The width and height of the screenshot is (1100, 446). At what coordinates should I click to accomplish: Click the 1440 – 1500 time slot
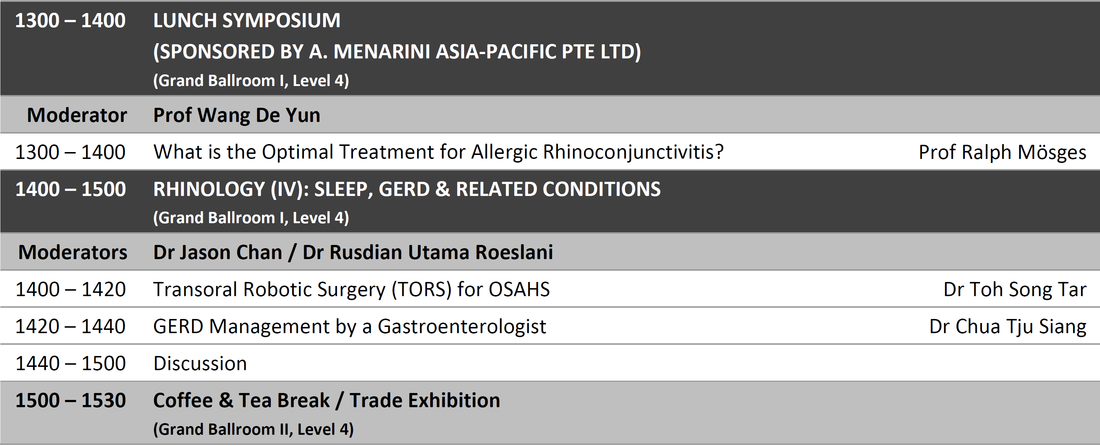click(x=70, y=363)
